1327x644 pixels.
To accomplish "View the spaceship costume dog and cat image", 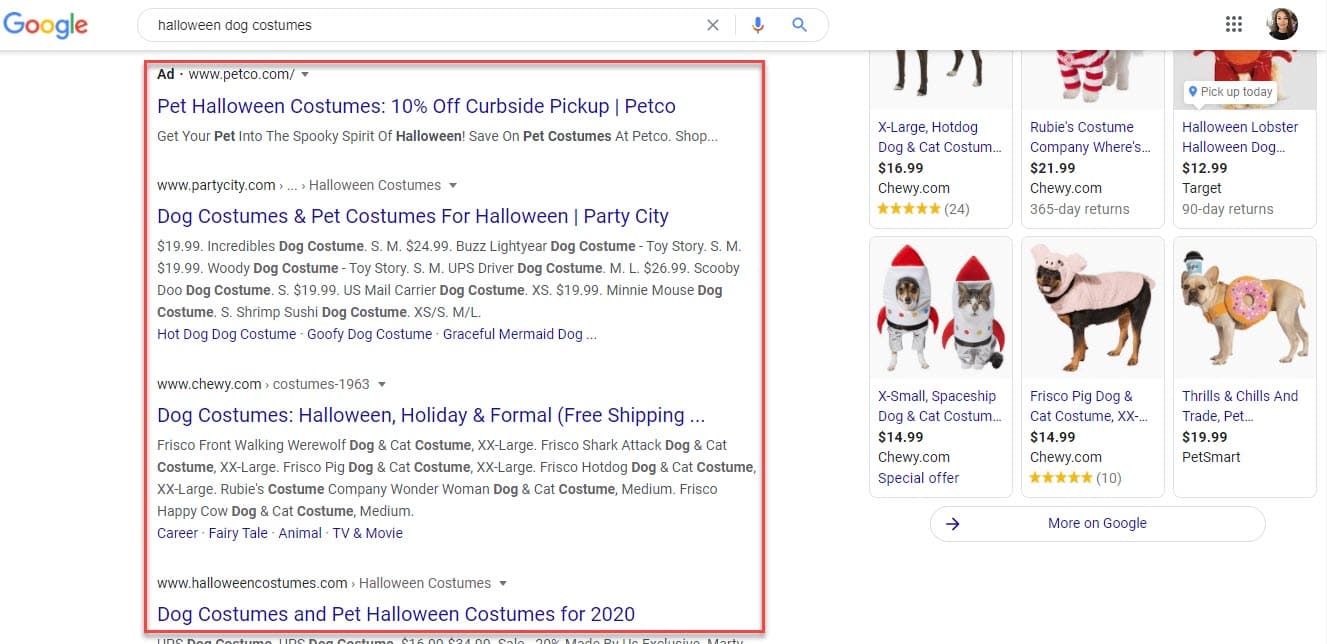I will (941, 308).
